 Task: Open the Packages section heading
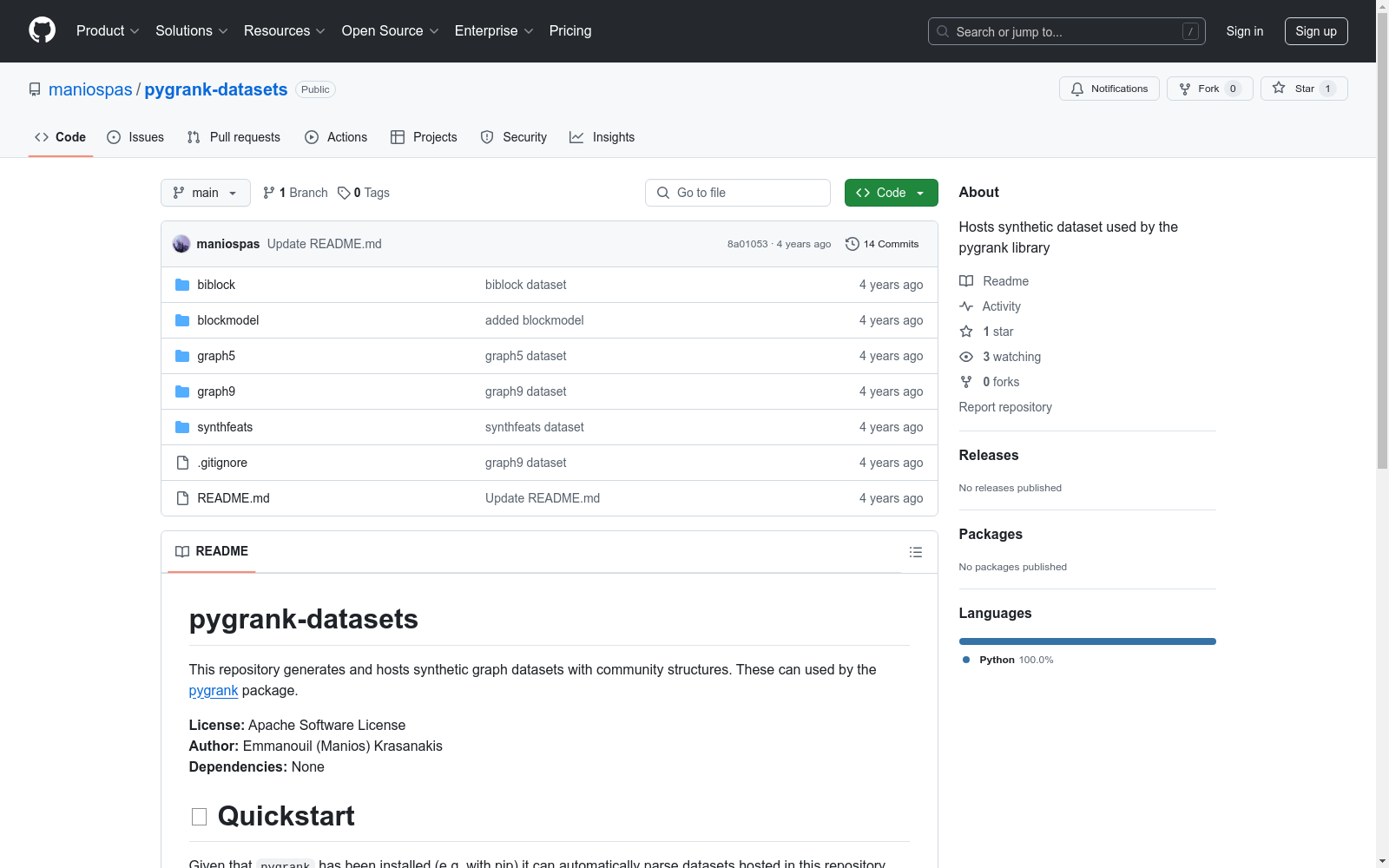pos(991,535)
